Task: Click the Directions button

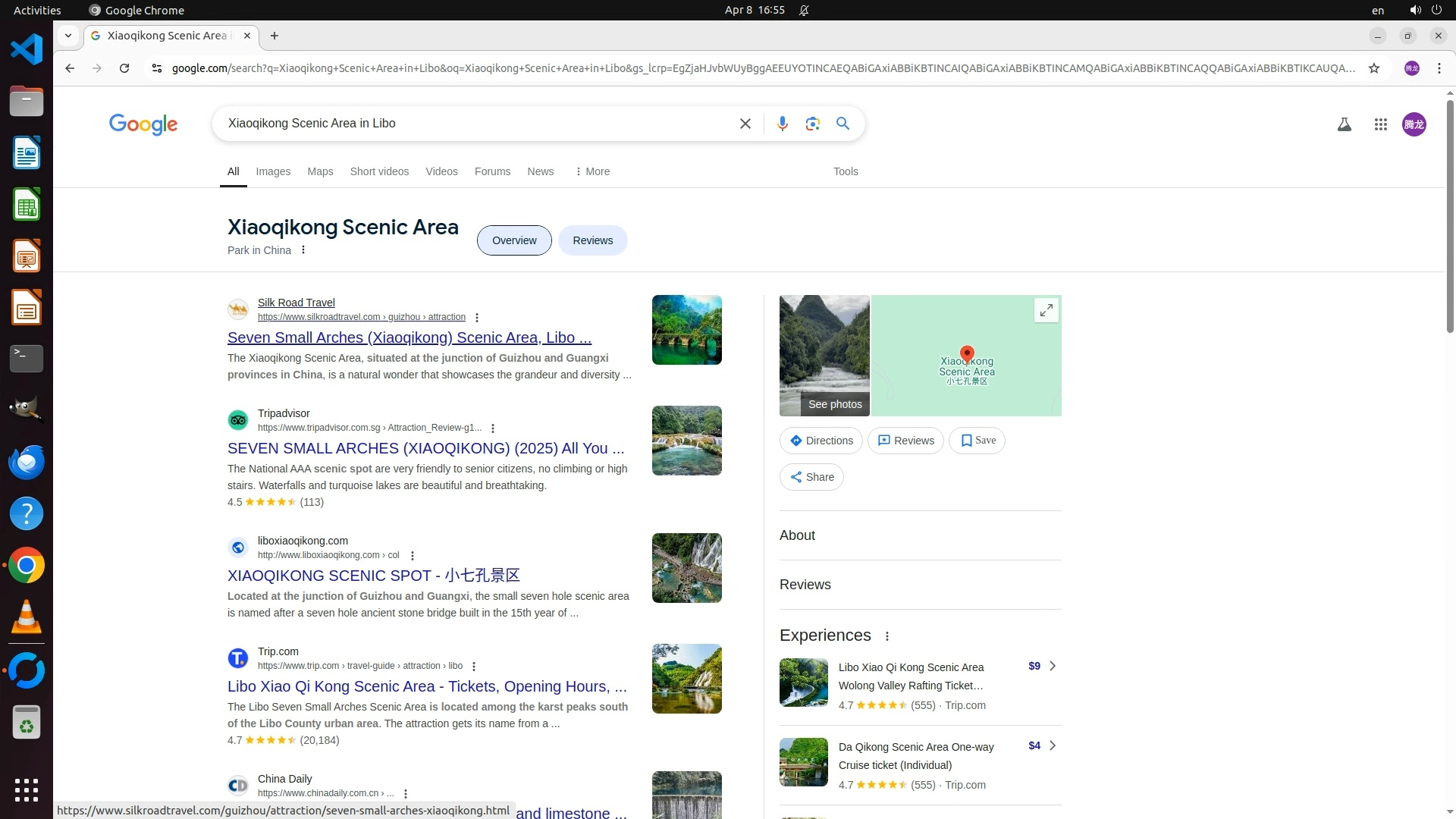Action: (821, 441)
